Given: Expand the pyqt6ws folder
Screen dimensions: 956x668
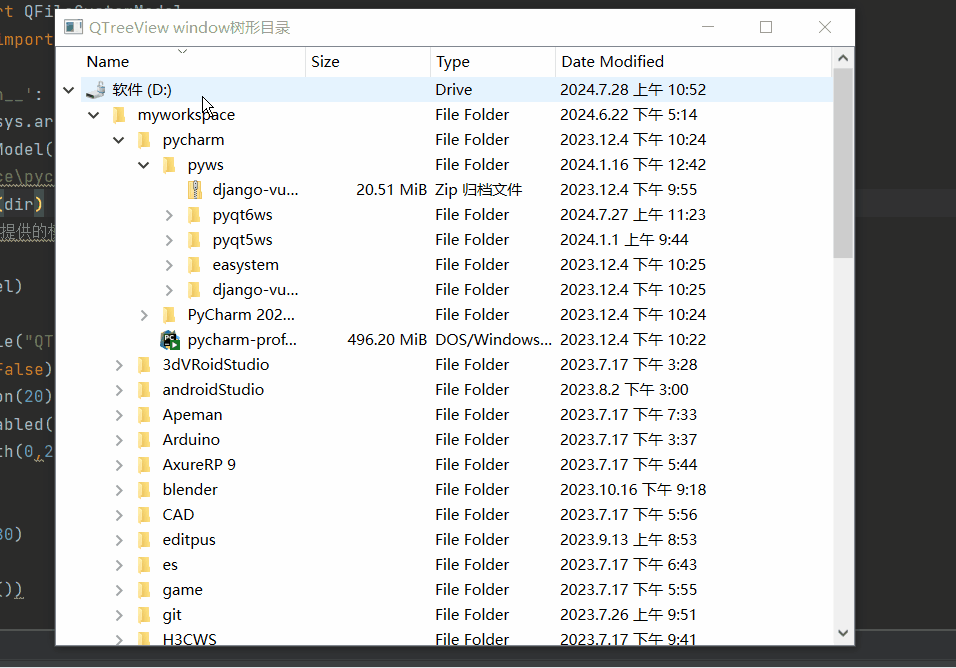Looking at the screenshot, I should click(x=169, y=215).
